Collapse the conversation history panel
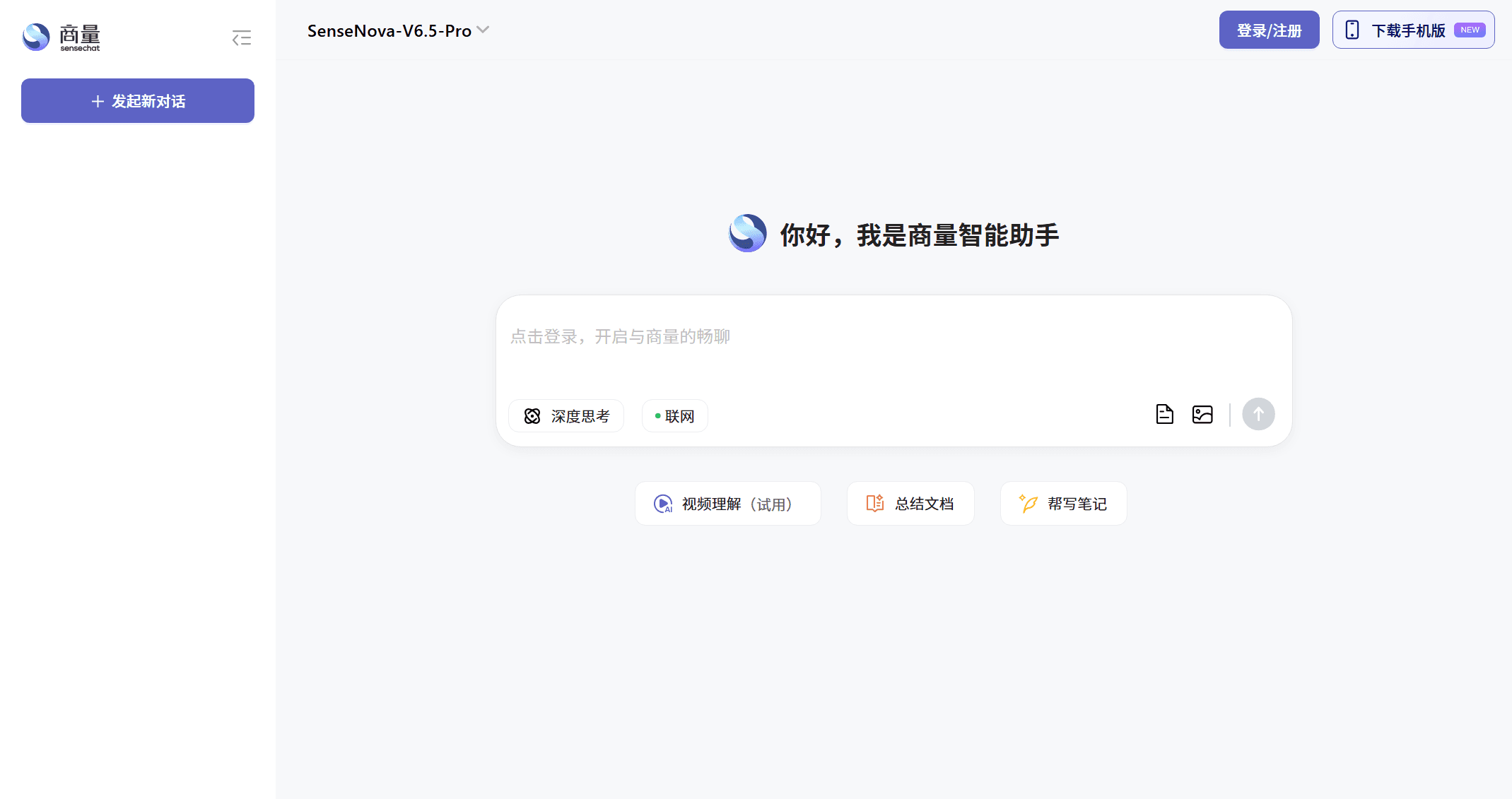Image resolution: width=1512 pixels, height=799 pixels. coord(240,37)
